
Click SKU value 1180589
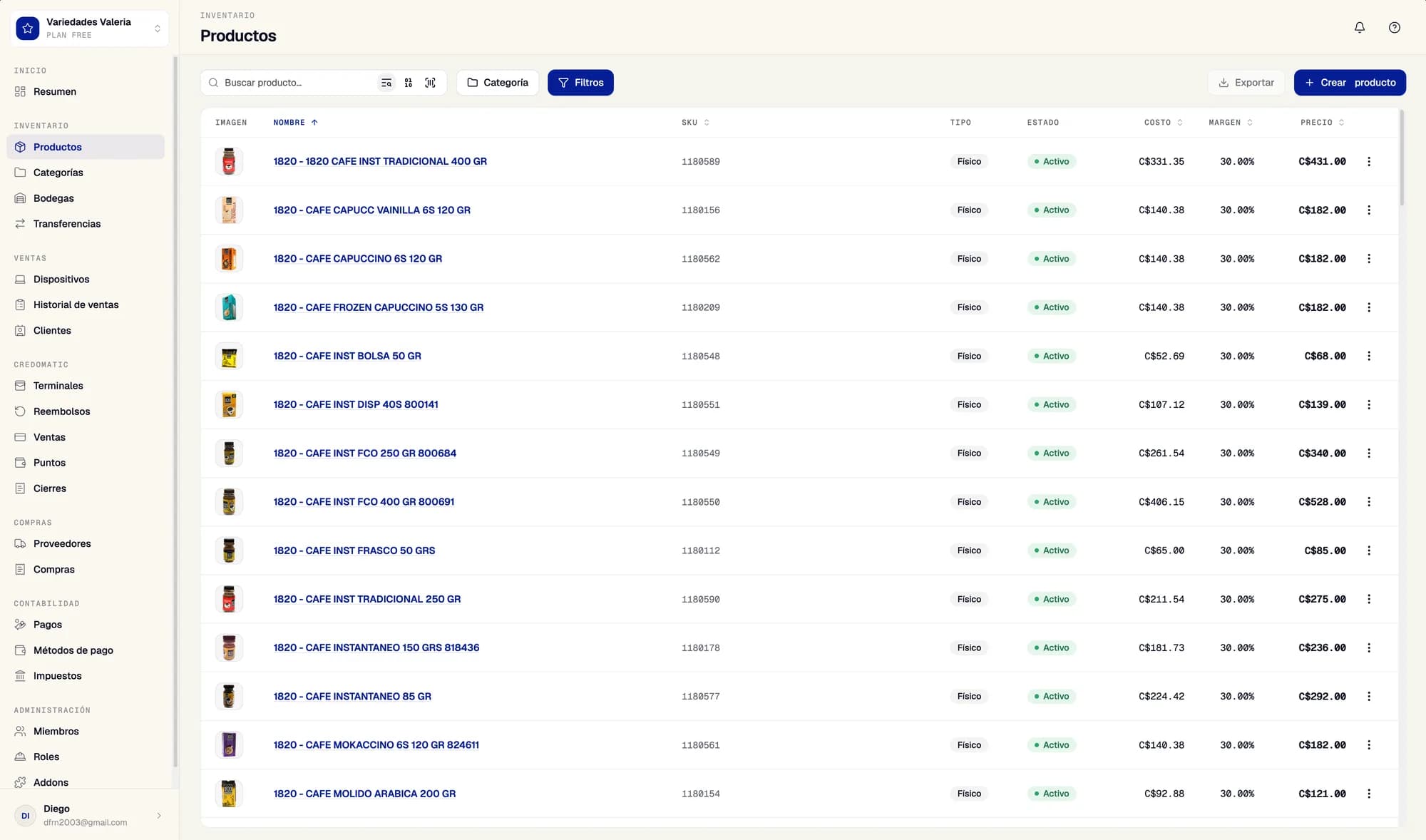pos(700,162)
